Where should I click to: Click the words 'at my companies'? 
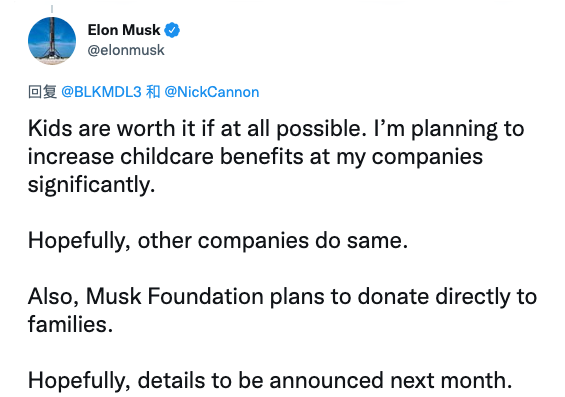pyautogui.click(x=396, y=157)
